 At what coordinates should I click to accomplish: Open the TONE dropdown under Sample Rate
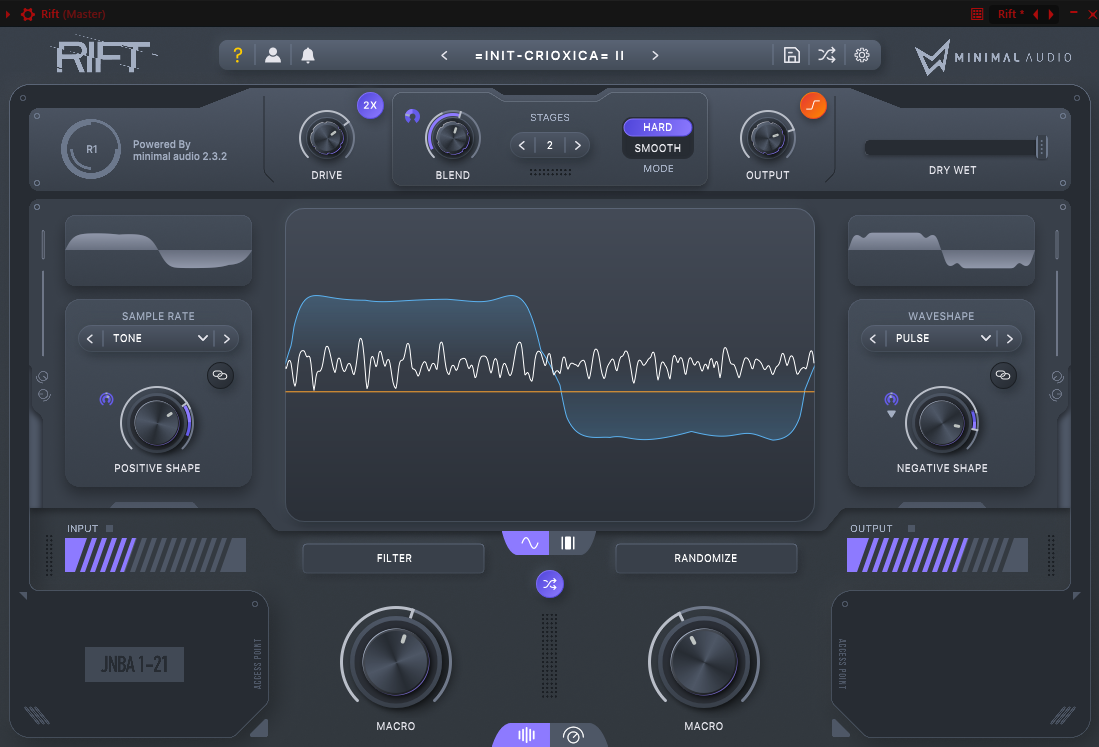tap(161, 338)
